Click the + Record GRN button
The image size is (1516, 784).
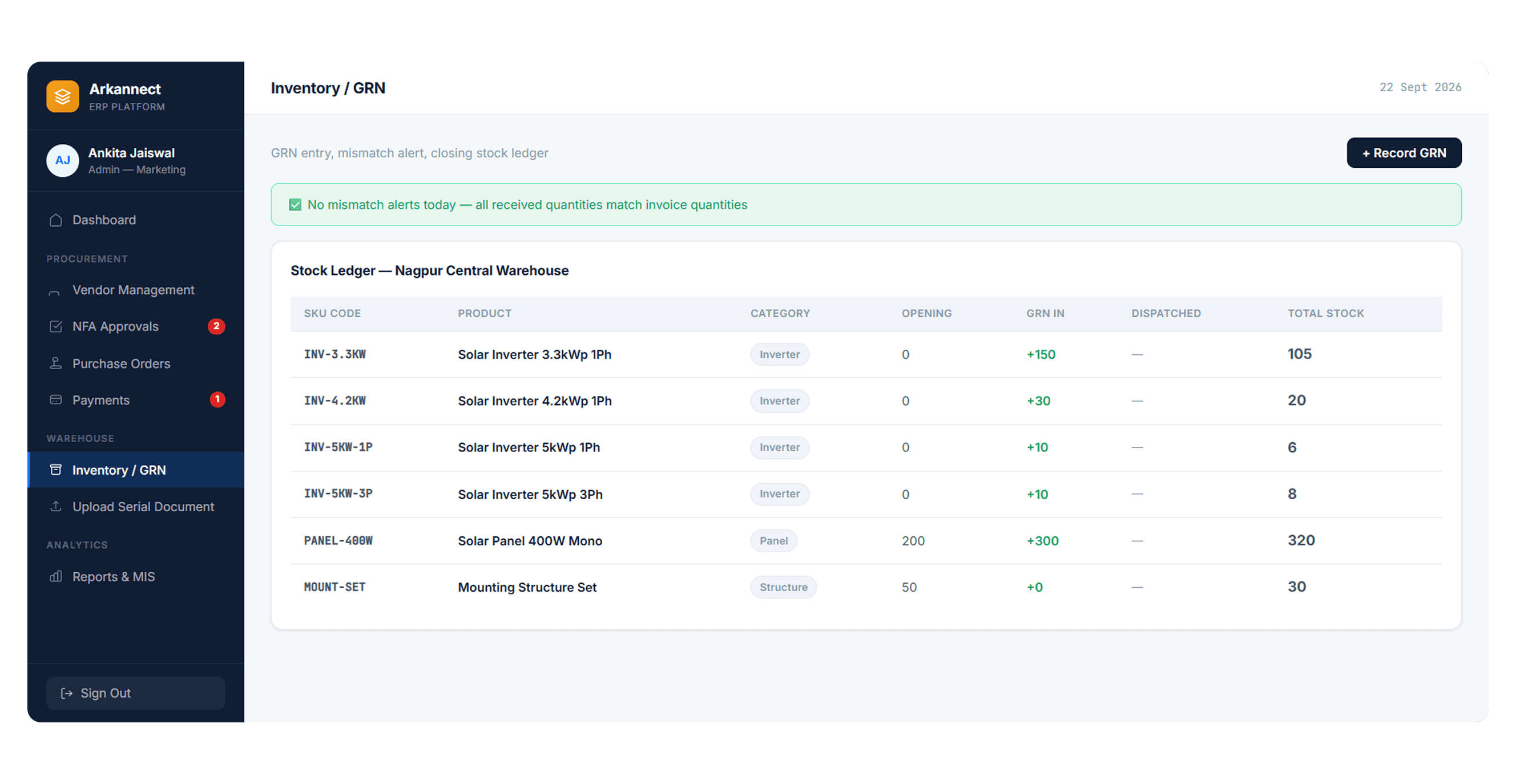[1404, 153]
